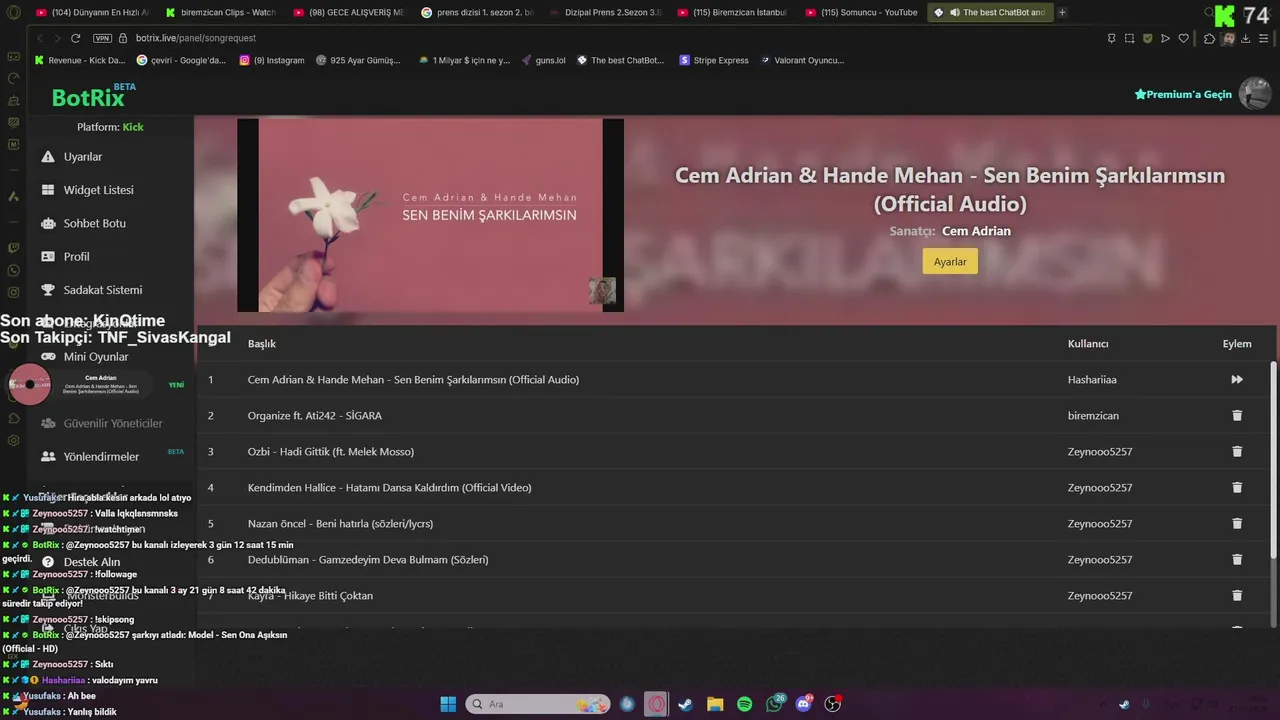Click Premium'a Geçin upgrade link

pos(1183,94)
